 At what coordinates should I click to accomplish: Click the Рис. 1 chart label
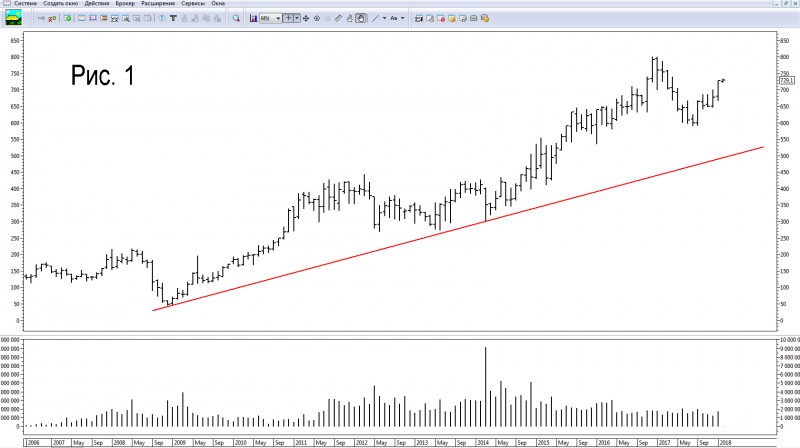(103, 75)
